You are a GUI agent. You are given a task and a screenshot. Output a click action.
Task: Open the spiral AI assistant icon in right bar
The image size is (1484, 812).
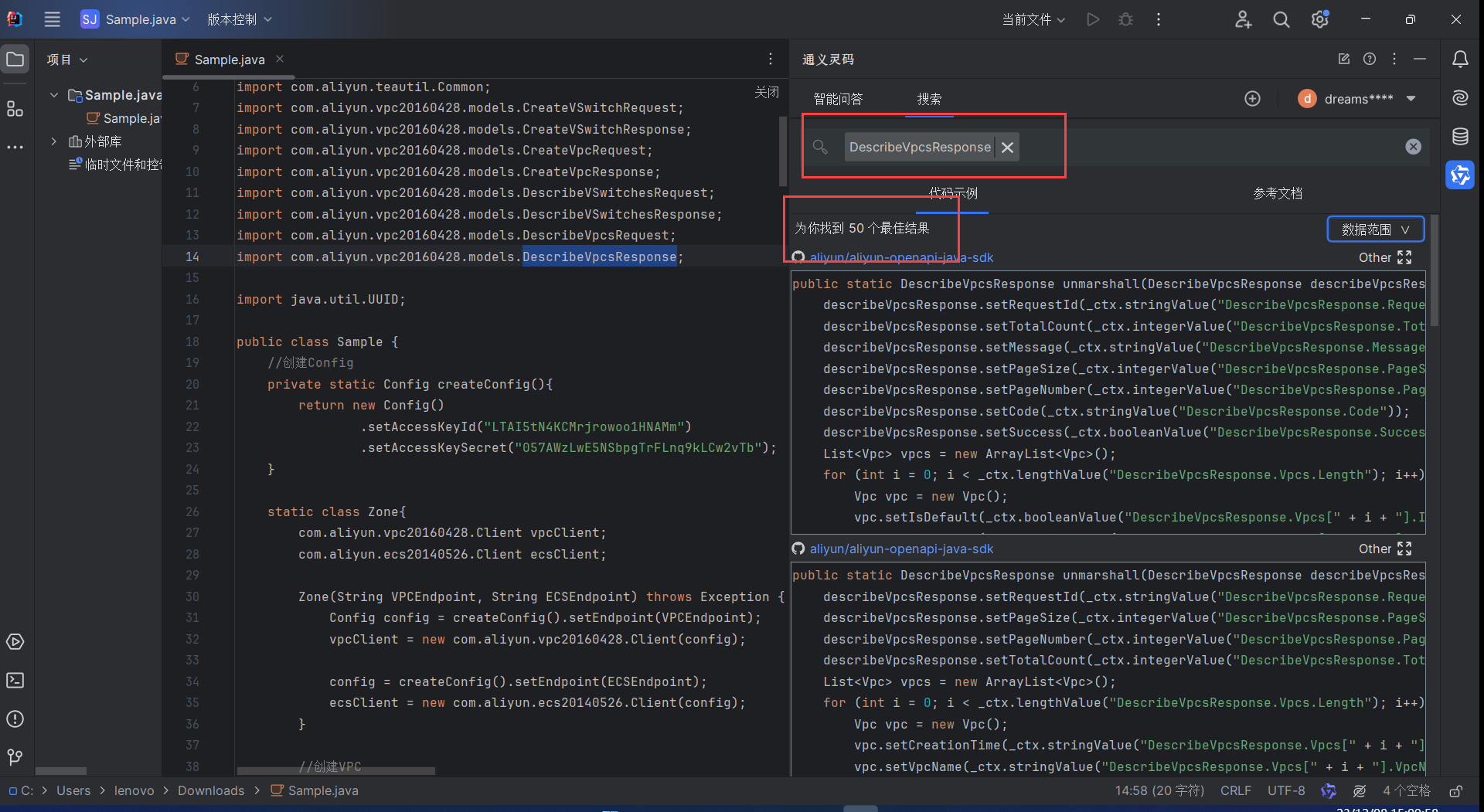tap(1460, 98)
